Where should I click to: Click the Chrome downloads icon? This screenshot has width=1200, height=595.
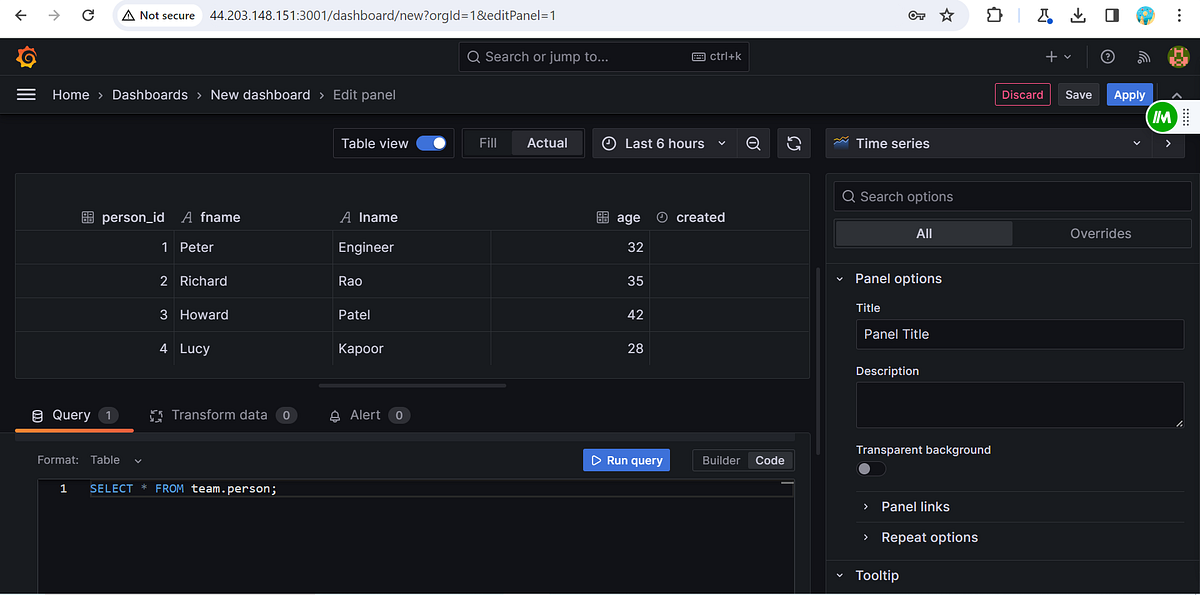pos(1076,15)
